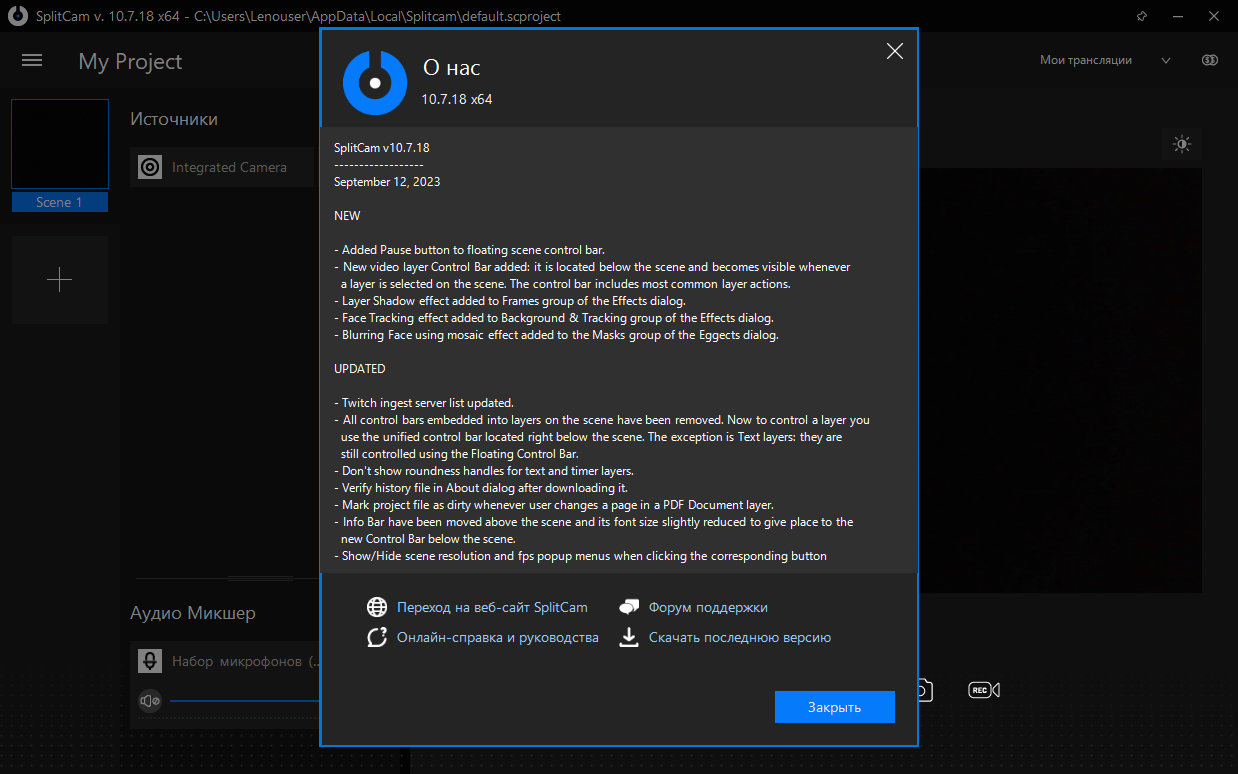Expand the Мои трансляции dropdown
This screenshot has width=1238, height=774.
pos(1166,61)
